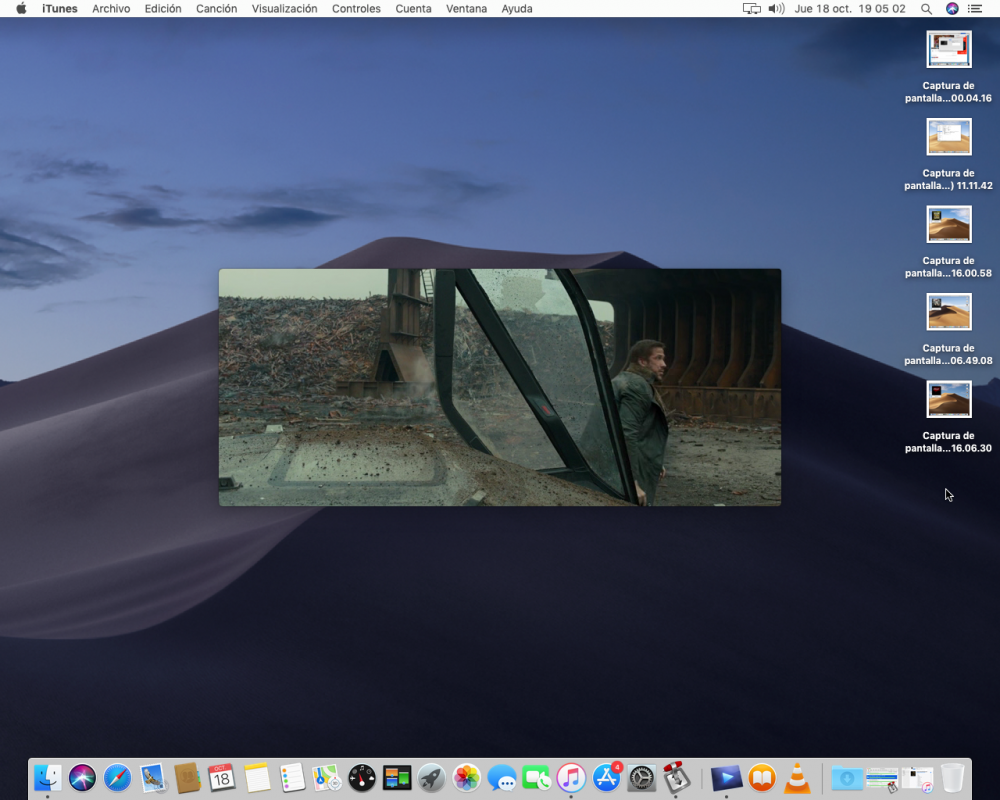Click the date and time in menu bar
The height and width of the screenshot is (800, 1000).
[849, 8]
